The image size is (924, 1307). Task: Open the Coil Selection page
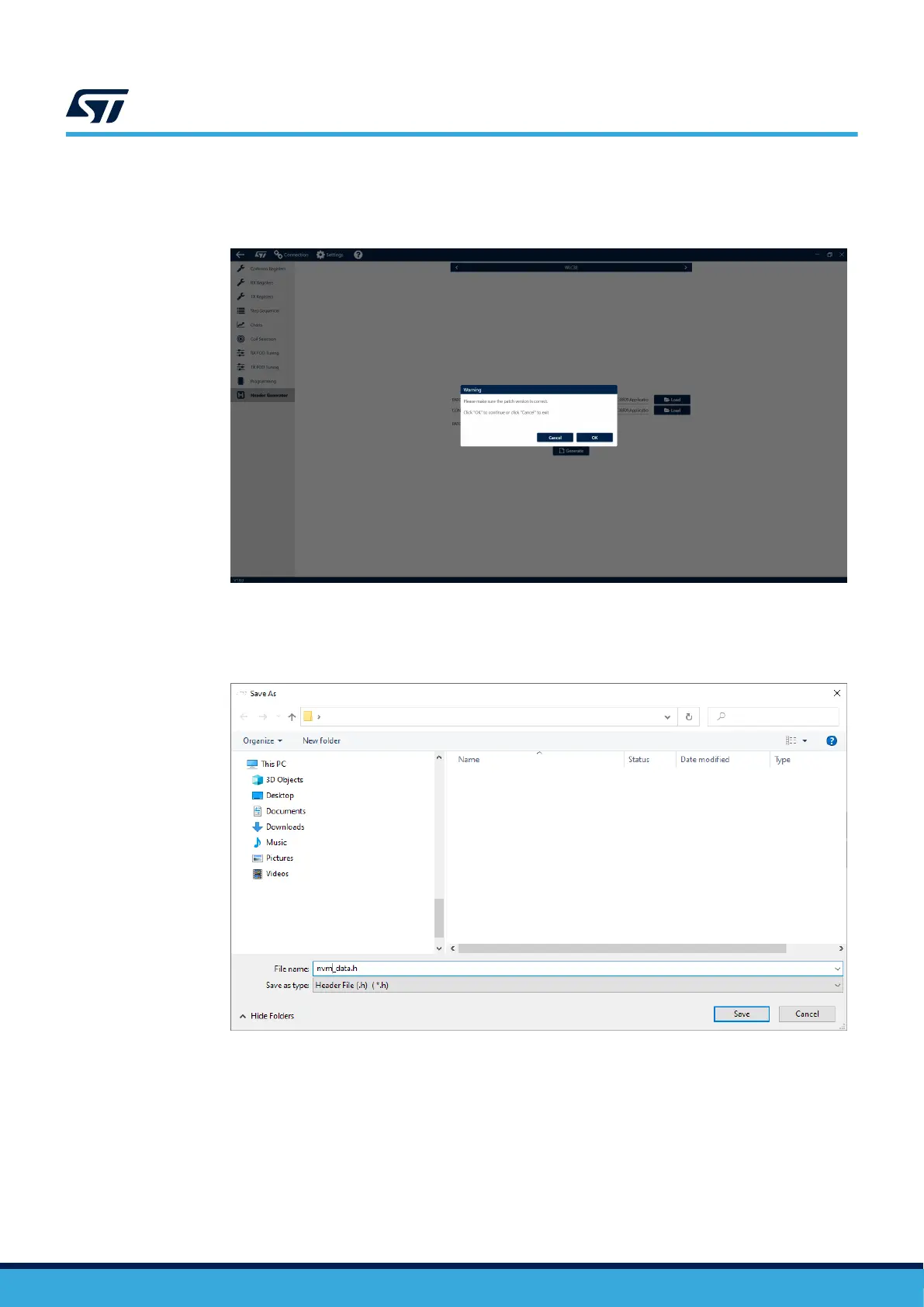click(x=263, y=339)
